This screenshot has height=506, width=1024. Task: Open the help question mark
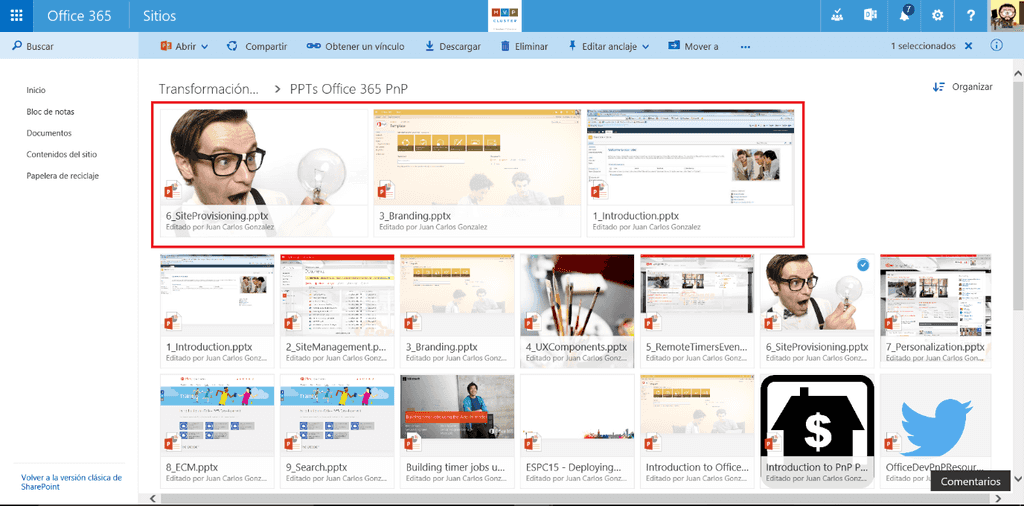coord(972,16)
